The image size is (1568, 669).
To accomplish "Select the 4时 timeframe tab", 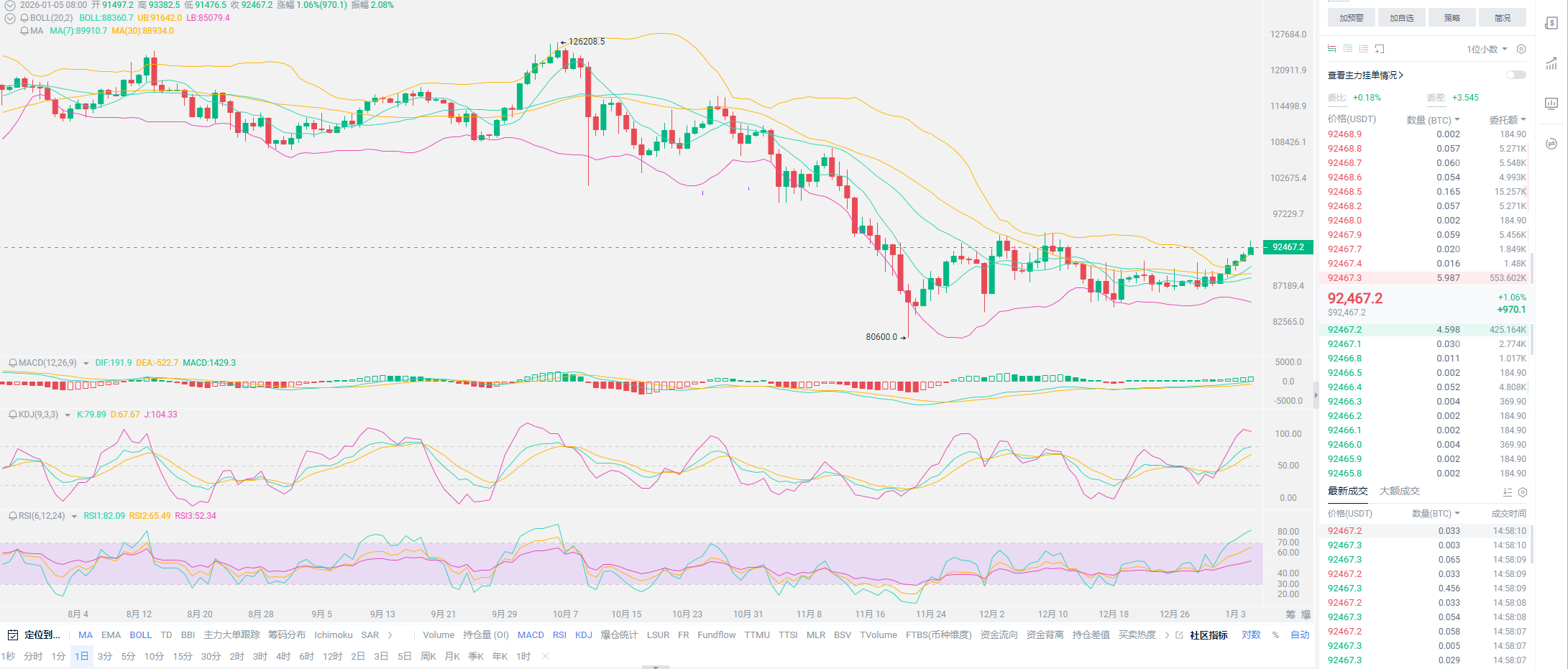I will (283, 656).
